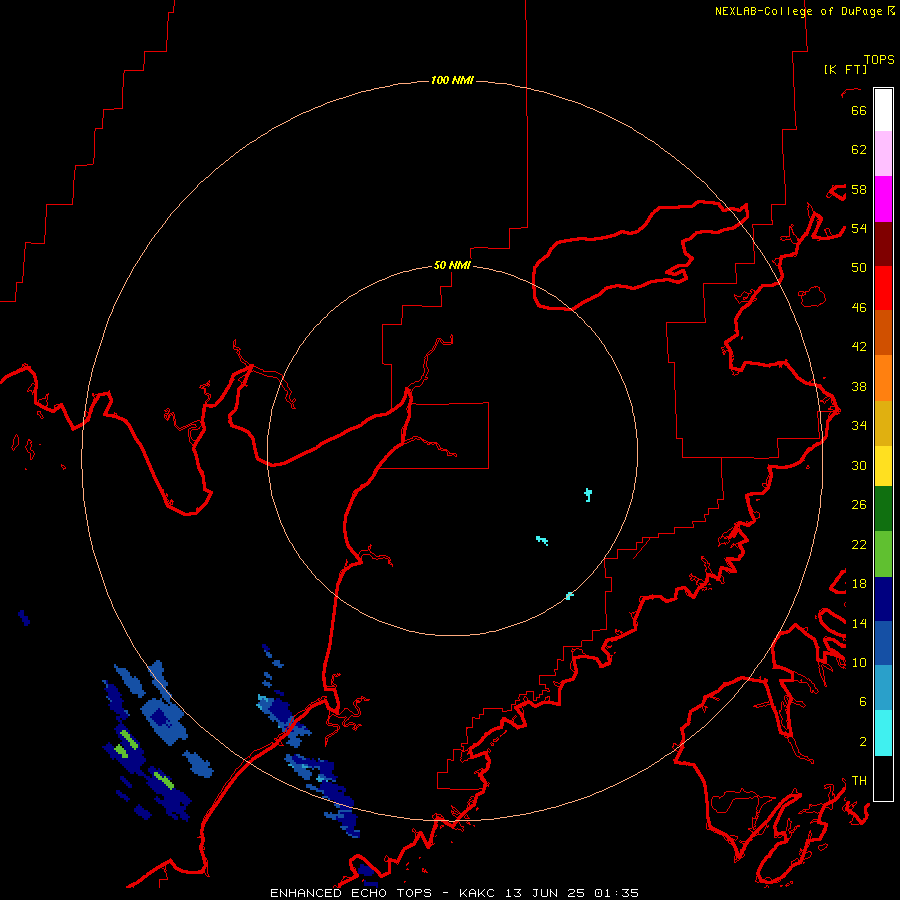Click legend value "34"

tap(859, 426)
